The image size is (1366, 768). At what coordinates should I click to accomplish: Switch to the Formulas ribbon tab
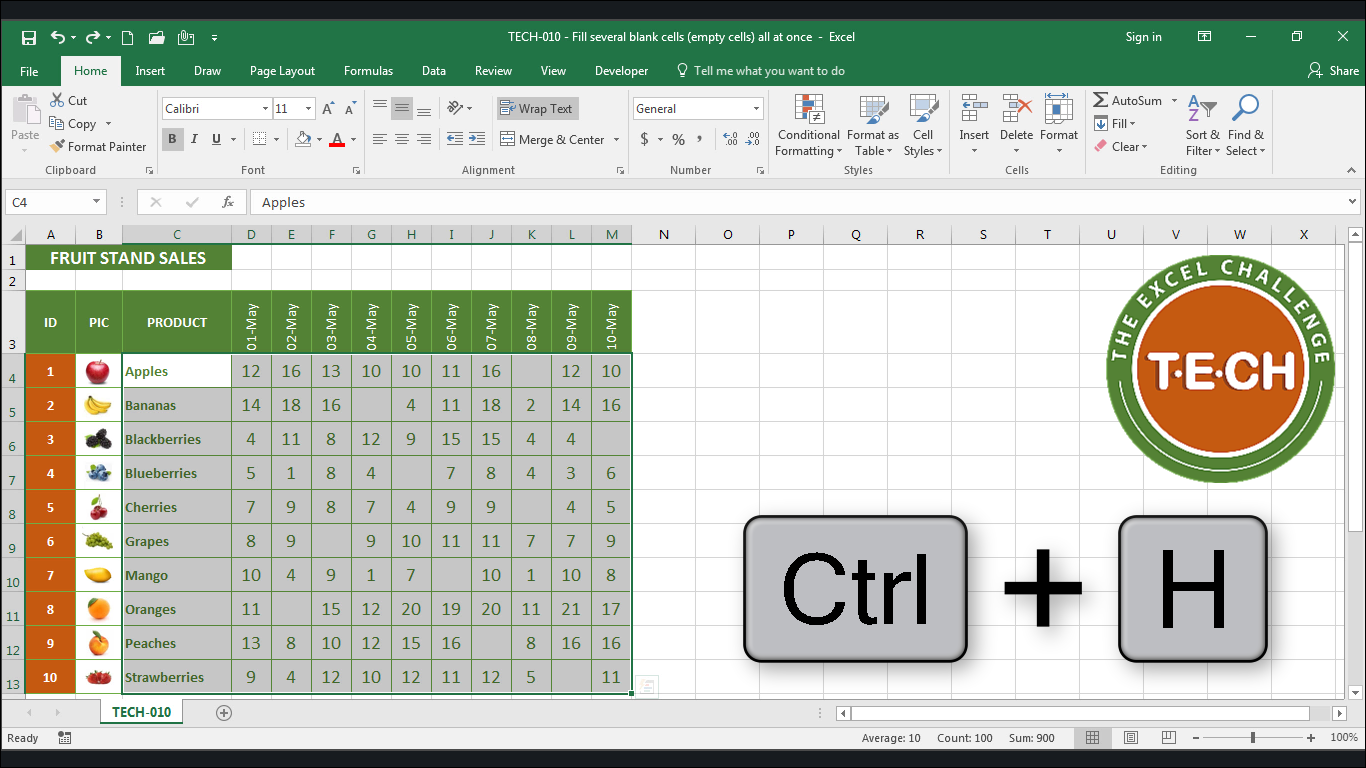[368, 71]
